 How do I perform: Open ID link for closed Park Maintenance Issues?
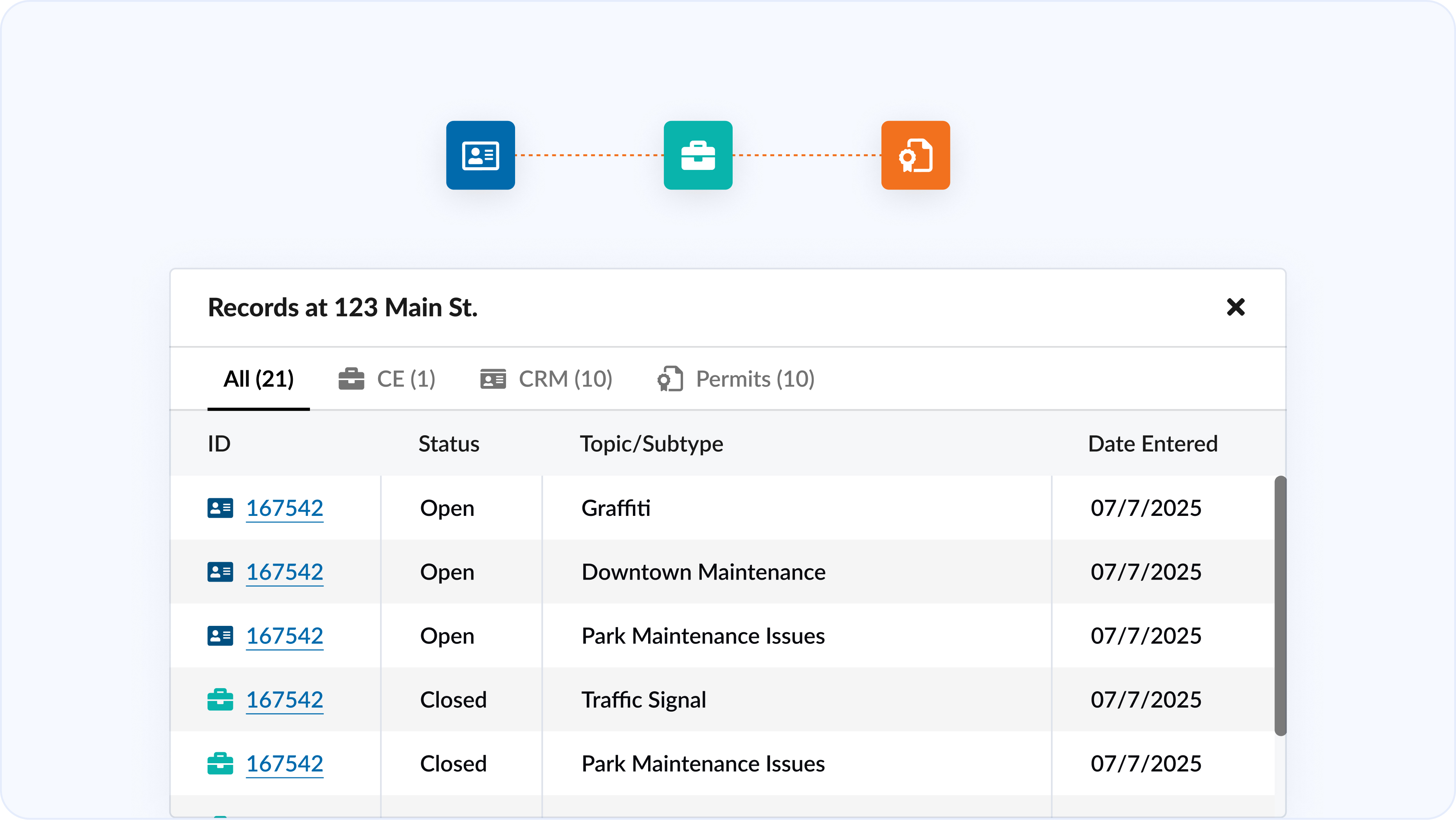tap(284, 763)
